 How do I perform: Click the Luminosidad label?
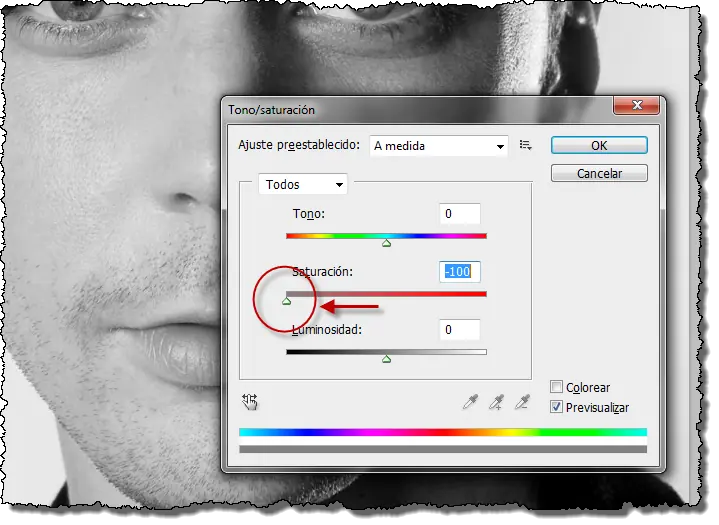[327, 330]
